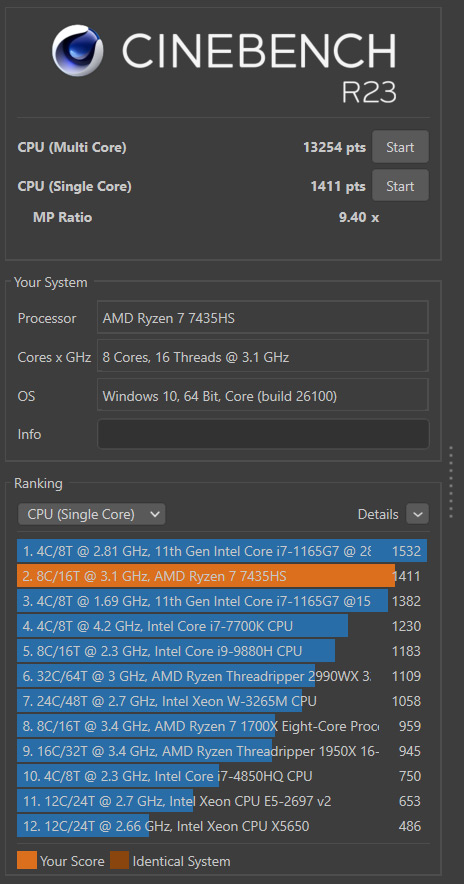Click the orange Your Score legend swatch

tap(26, 860)
